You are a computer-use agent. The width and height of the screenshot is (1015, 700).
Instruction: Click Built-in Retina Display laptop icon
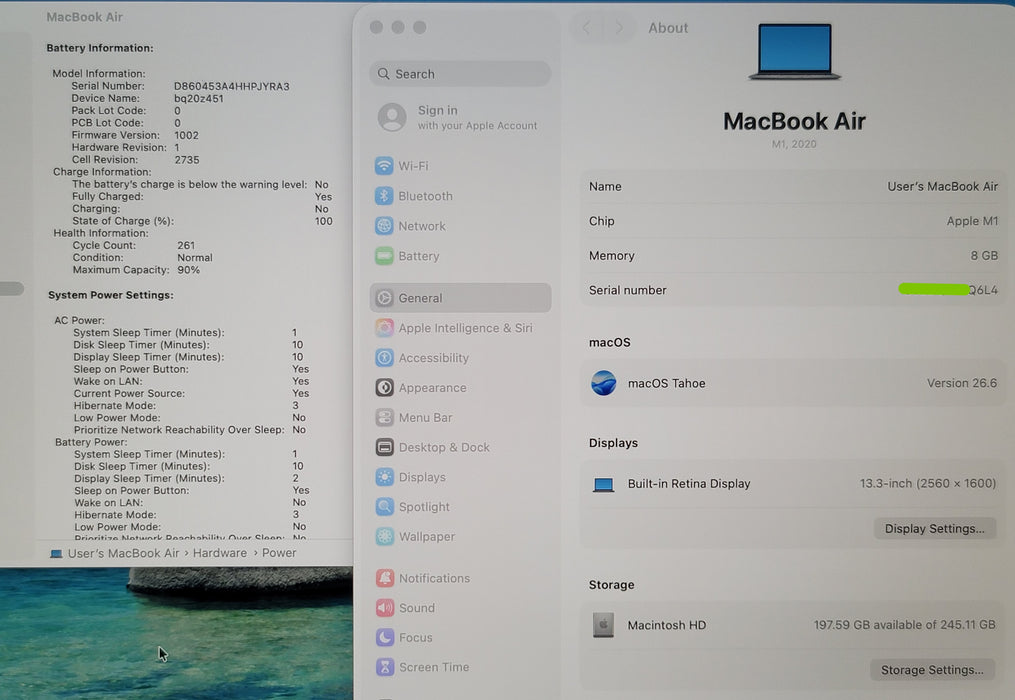click(603, 484)
